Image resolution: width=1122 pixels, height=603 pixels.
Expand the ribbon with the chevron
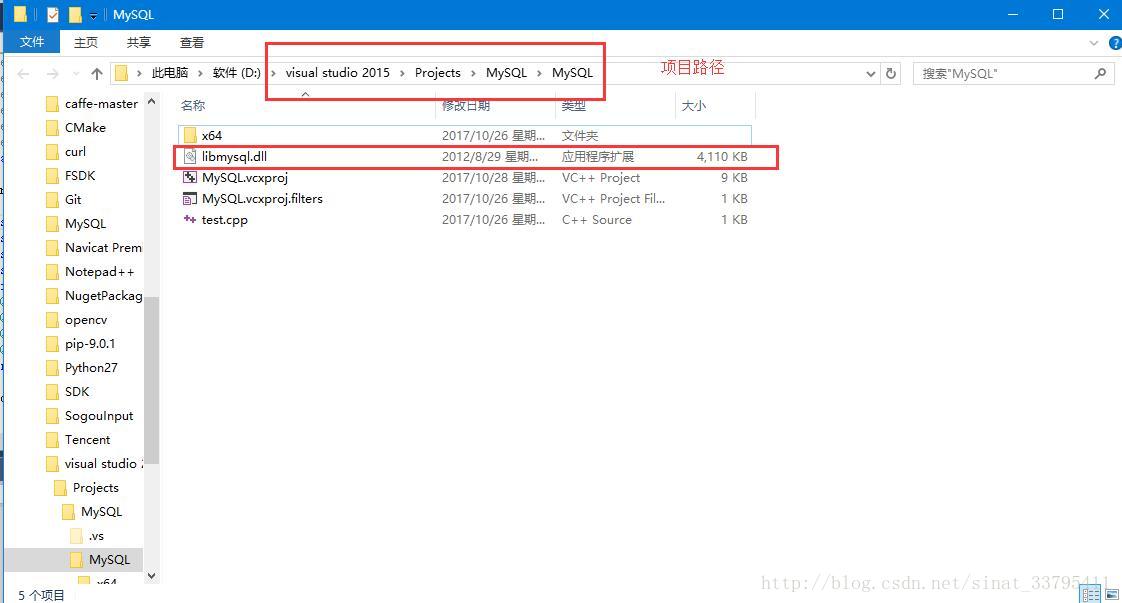point(1093,44)
